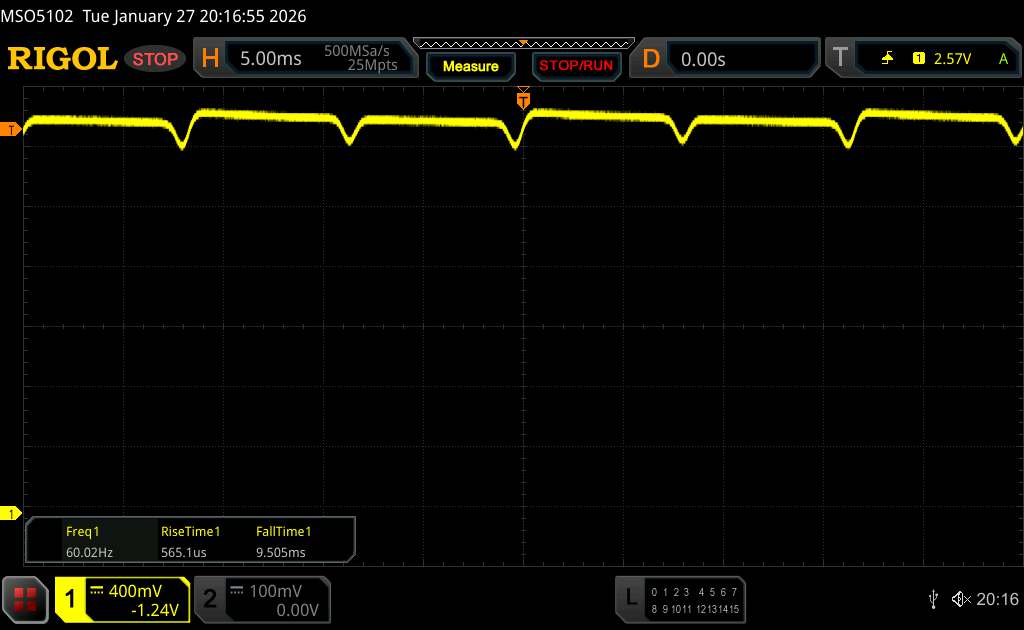
Task: Click the orange D delay icon
Action: click(x=651, y=59)
